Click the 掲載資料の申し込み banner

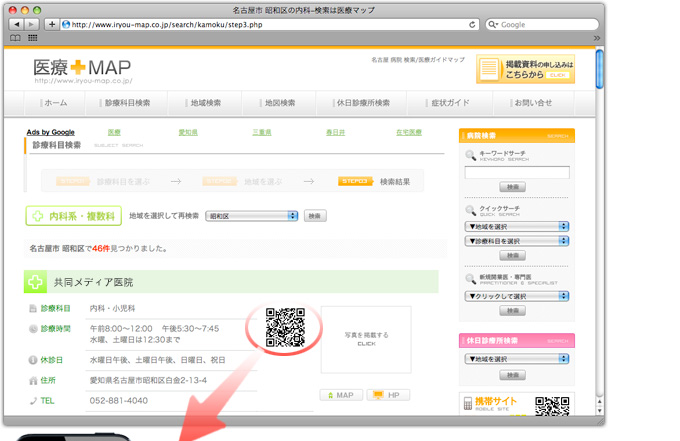pyautogui.click(x=526, y=69)
